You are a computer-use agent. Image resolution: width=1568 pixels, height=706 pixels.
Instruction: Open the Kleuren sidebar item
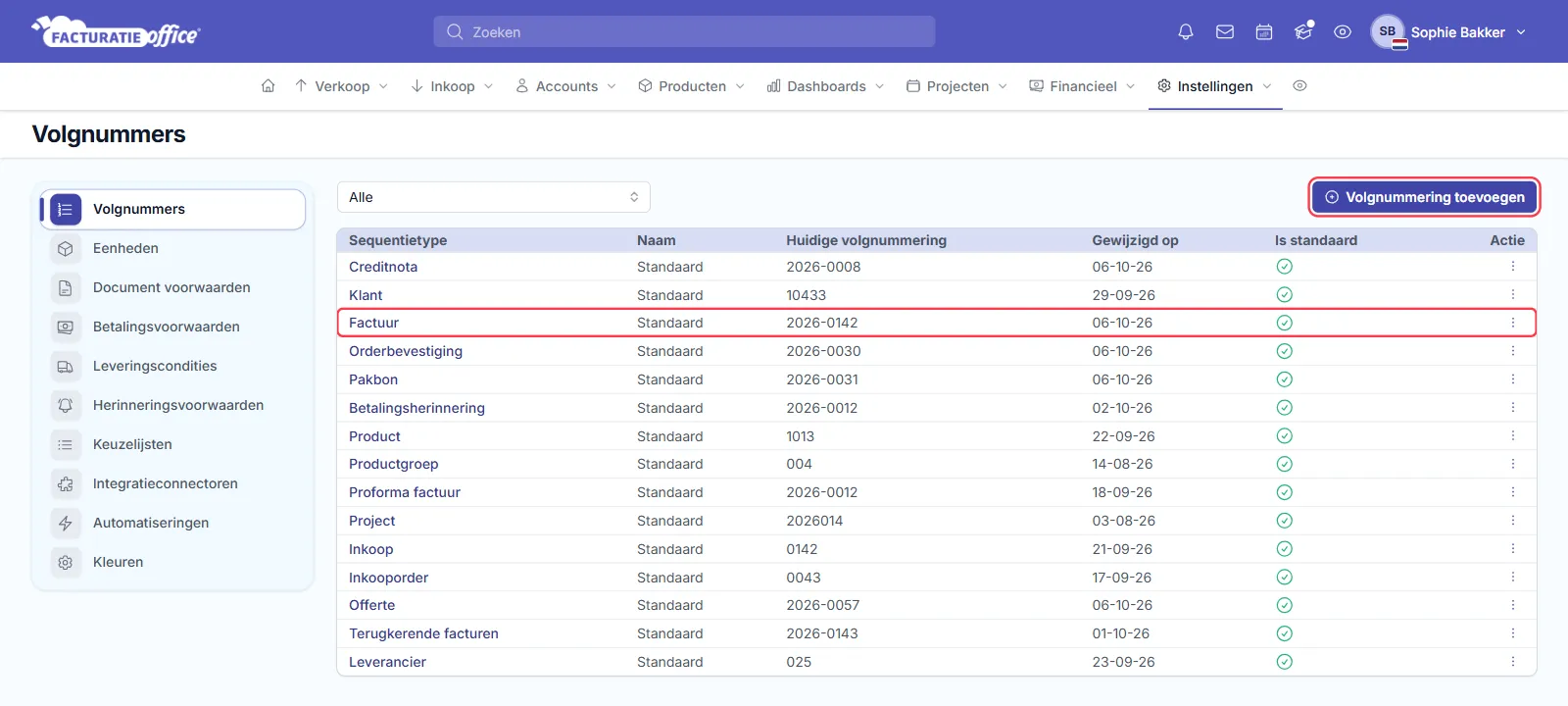click(172, 562)
